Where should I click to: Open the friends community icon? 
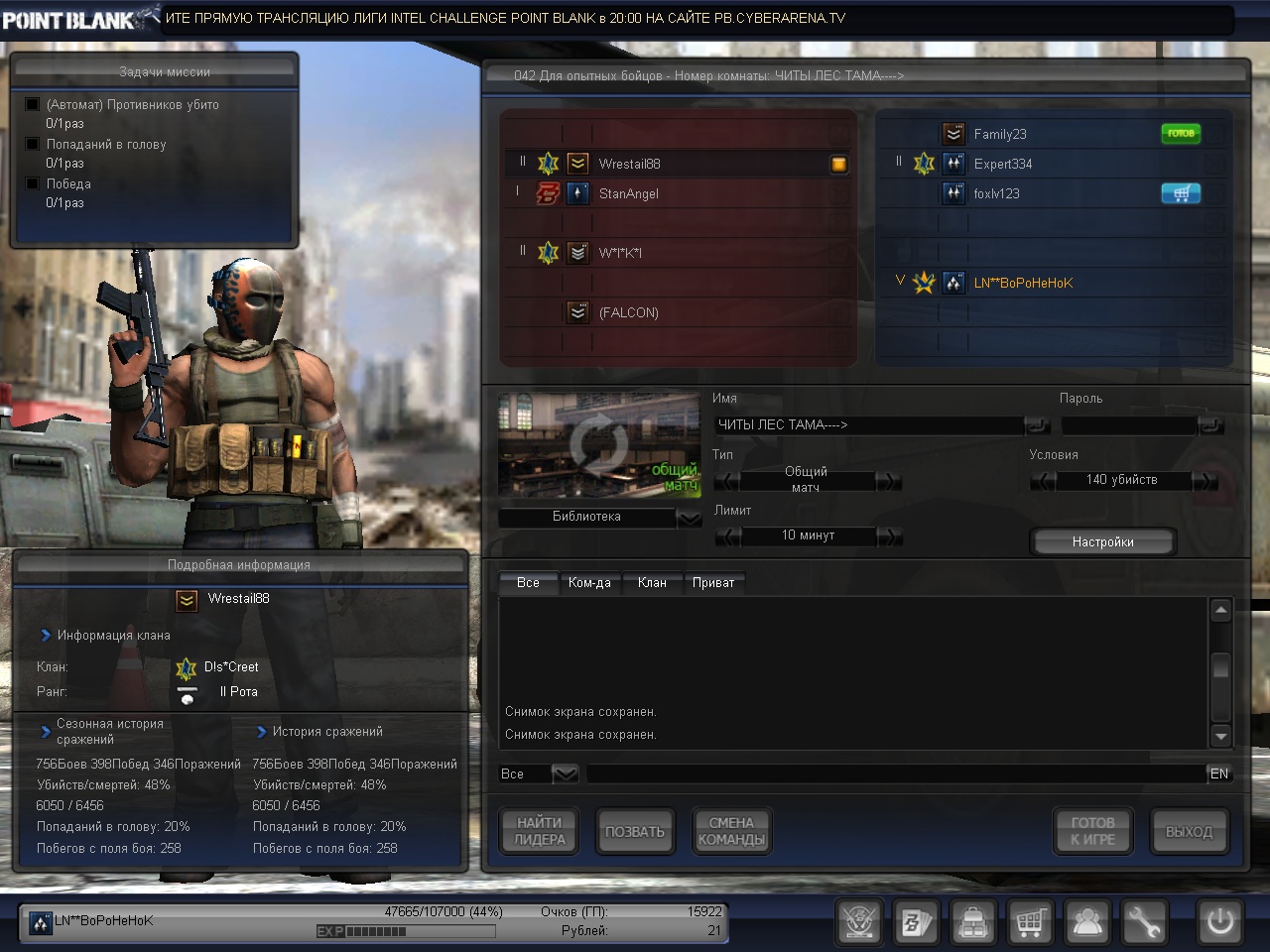click(1087, 922)
